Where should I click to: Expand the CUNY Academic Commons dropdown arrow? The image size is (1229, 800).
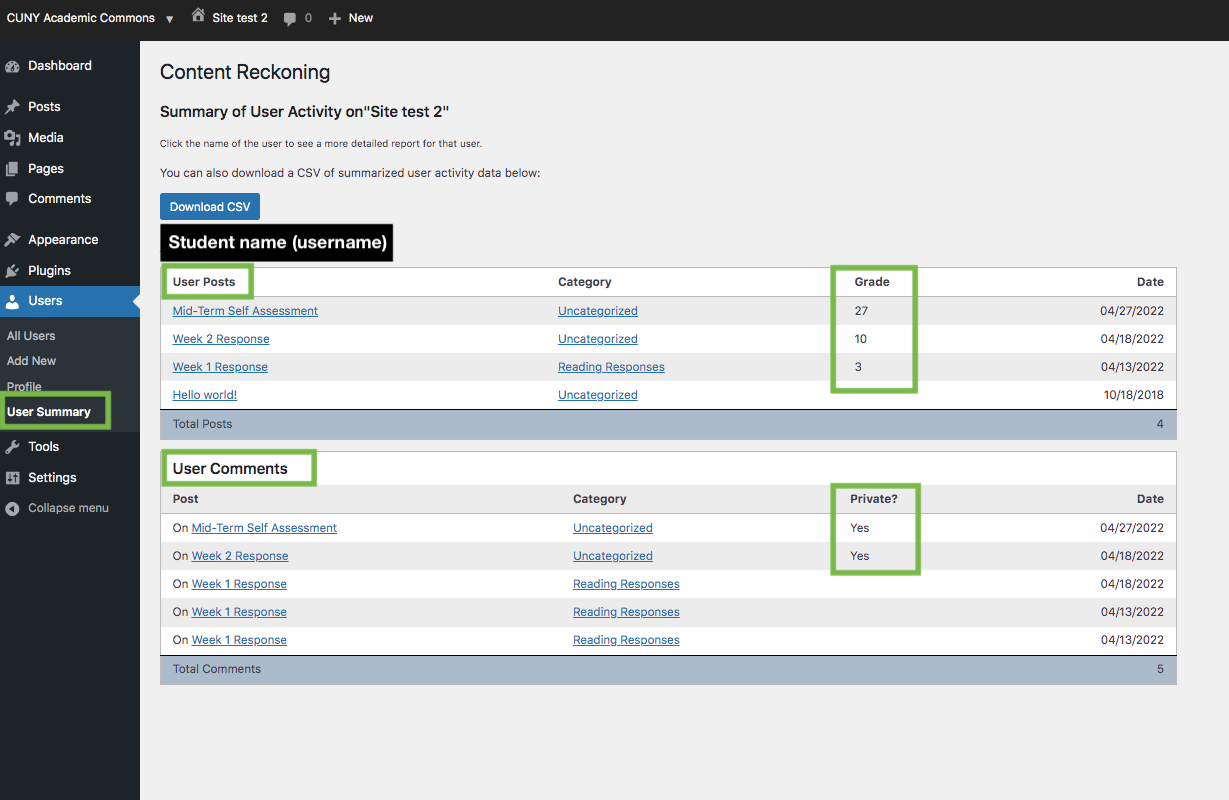click(x=170, y=19)
